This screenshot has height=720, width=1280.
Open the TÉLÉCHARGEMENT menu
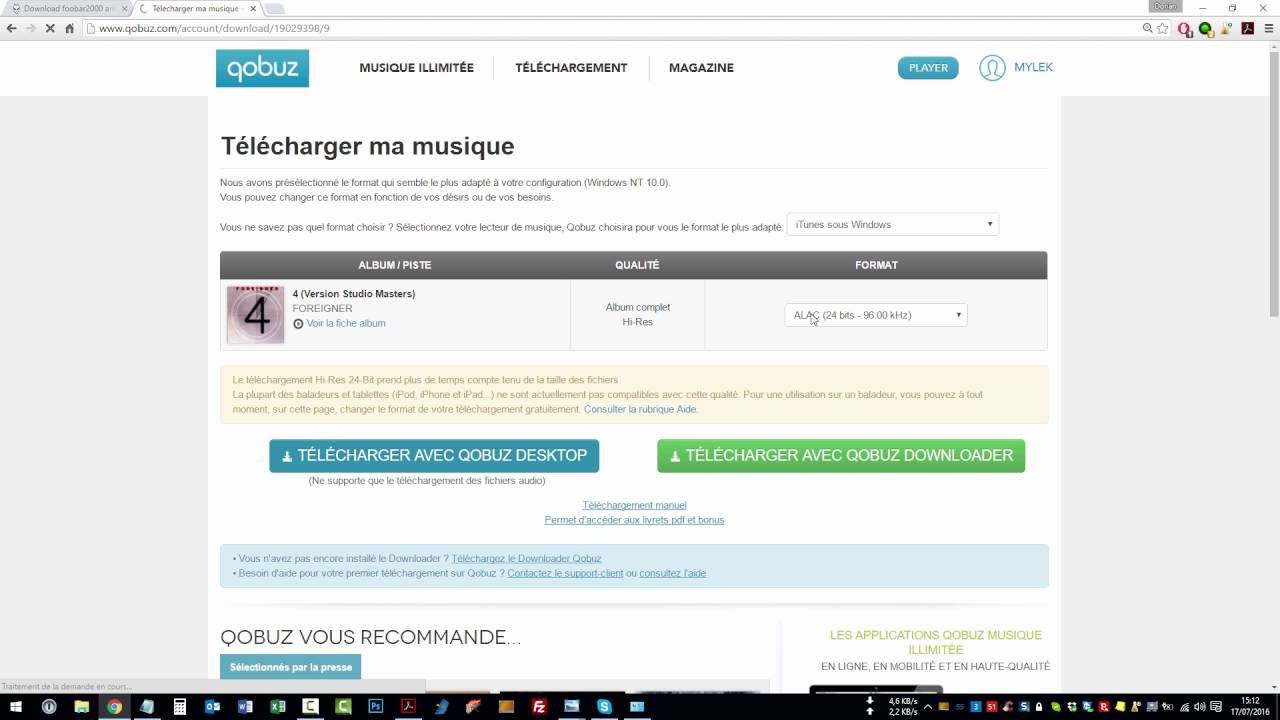(x=571, y=68)
